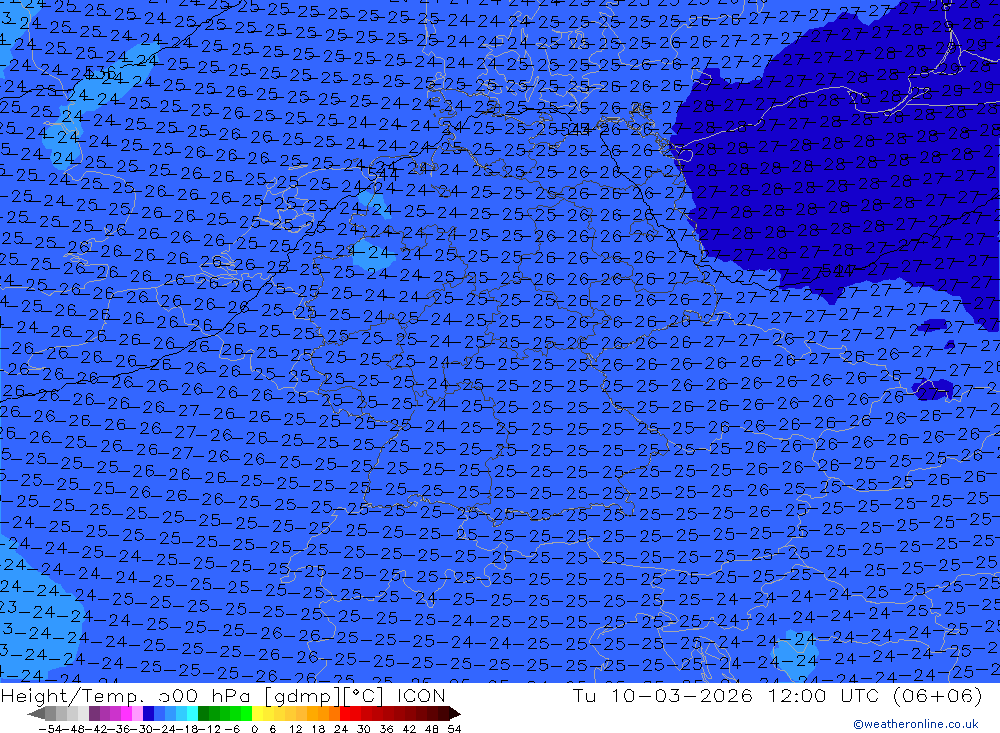Viewport: 1000px width, 733px height.
Task: Select the dark blue -30 legend swatch
Action: [x=149, y=713]
